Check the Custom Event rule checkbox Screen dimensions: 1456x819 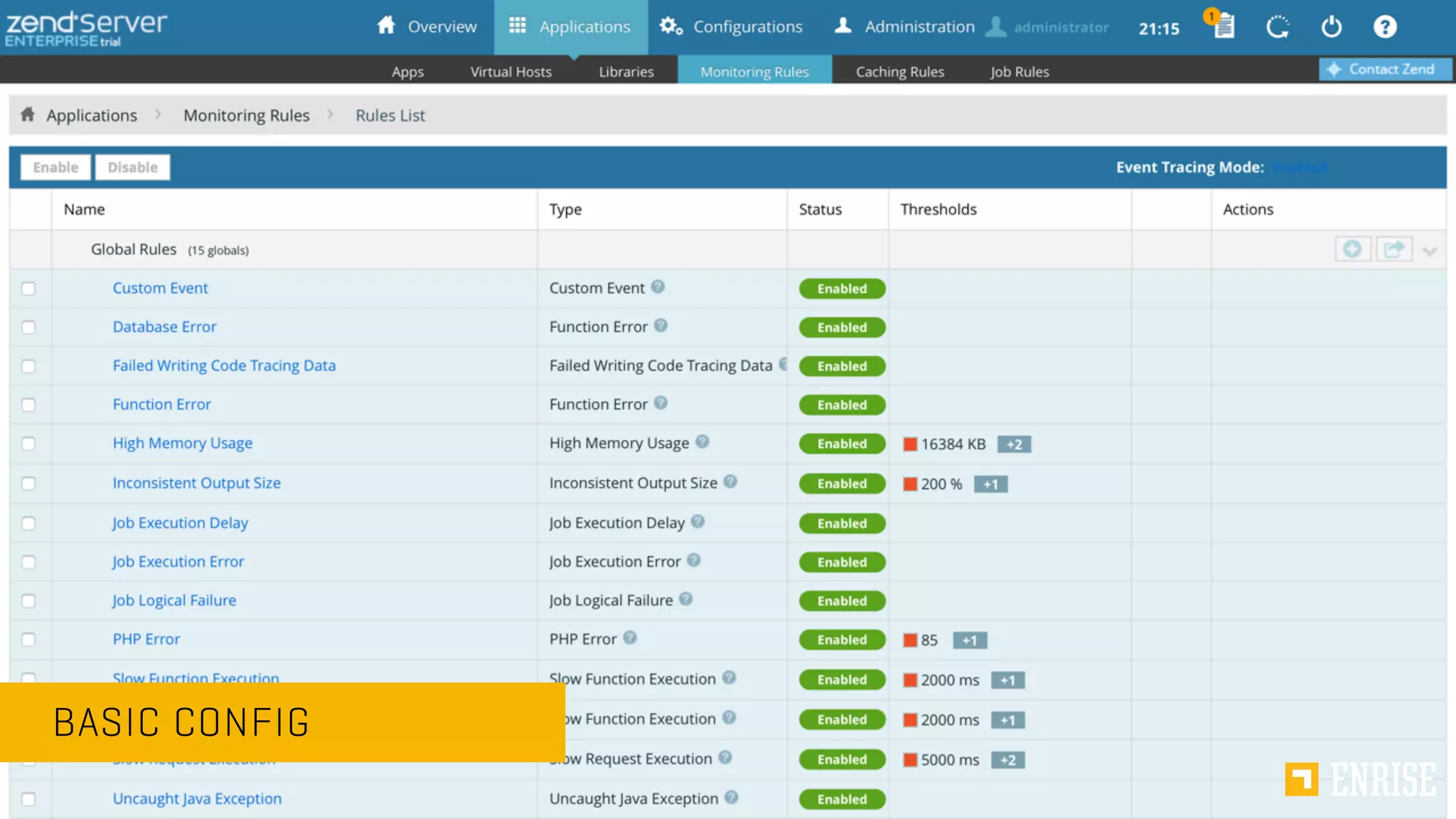(x=28, y=289)
